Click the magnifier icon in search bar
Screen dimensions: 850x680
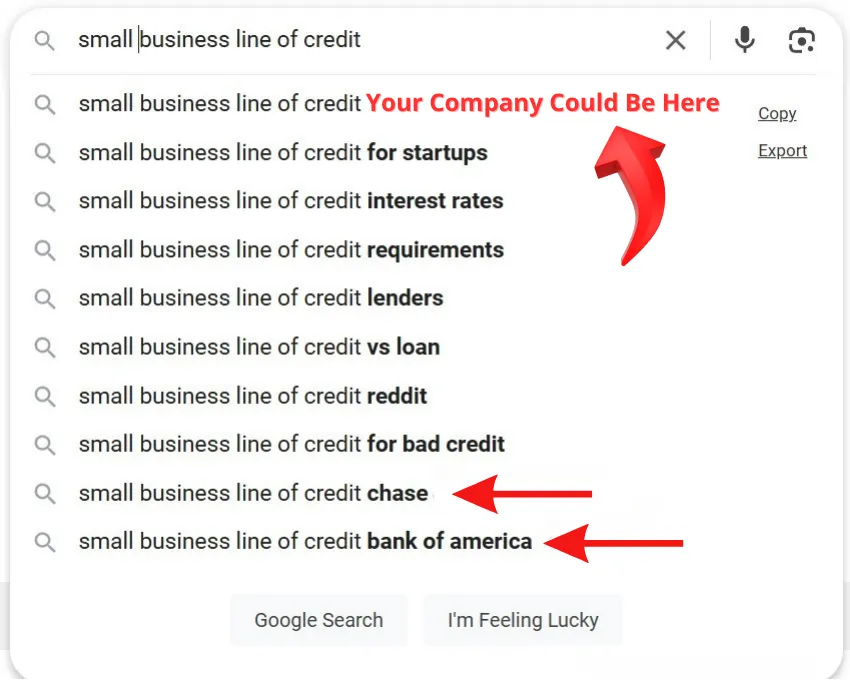point(44,41)
